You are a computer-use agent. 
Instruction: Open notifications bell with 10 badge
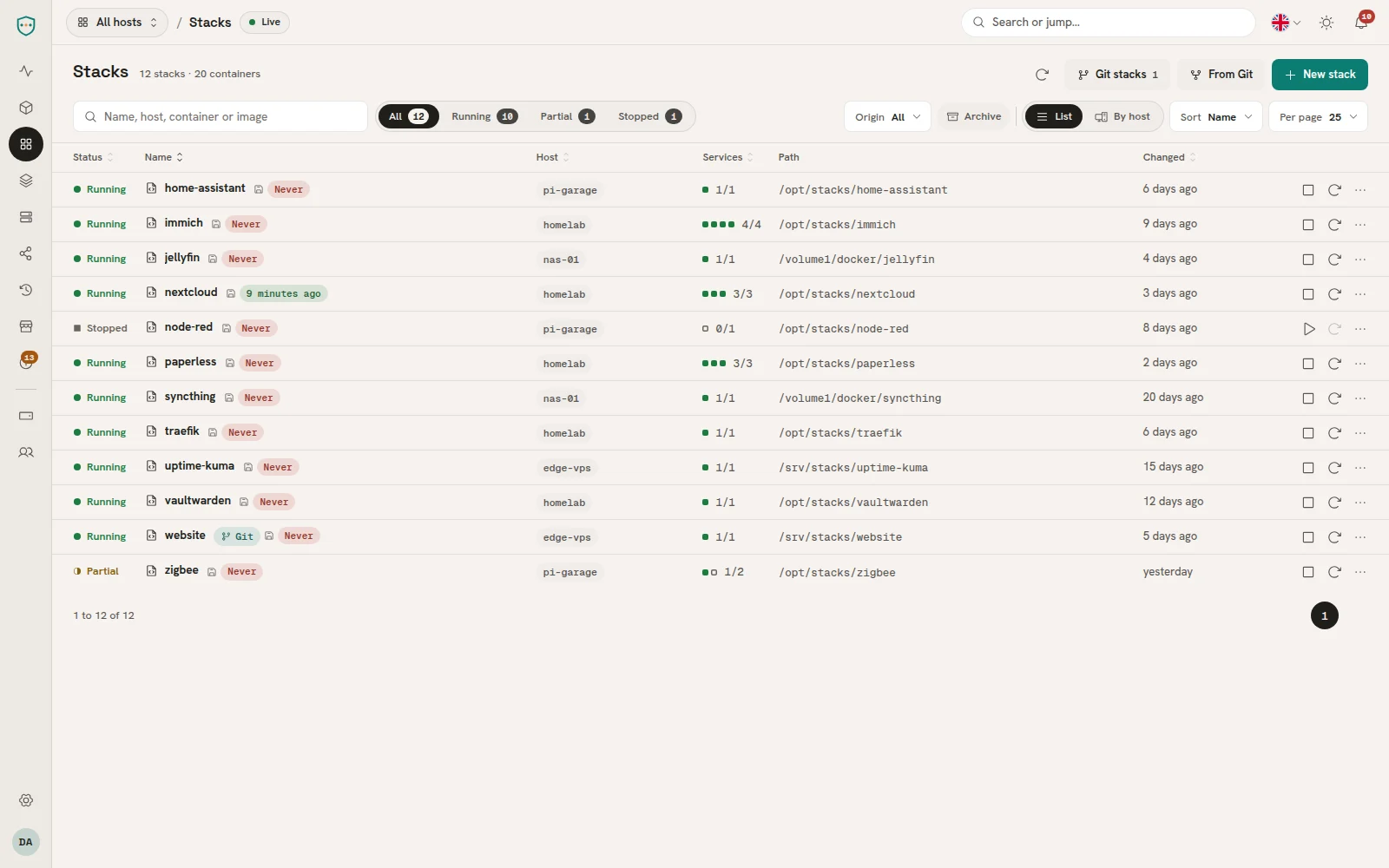pyautogui.click(x=1361, y=23)
